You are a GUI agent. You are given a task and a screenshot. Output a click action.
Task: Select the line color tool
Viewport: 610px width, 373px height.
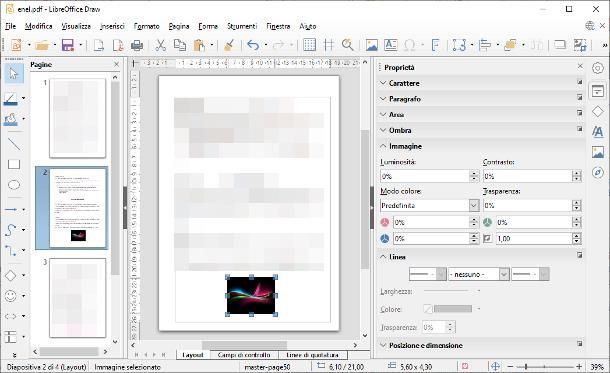(x=11, y=99)
